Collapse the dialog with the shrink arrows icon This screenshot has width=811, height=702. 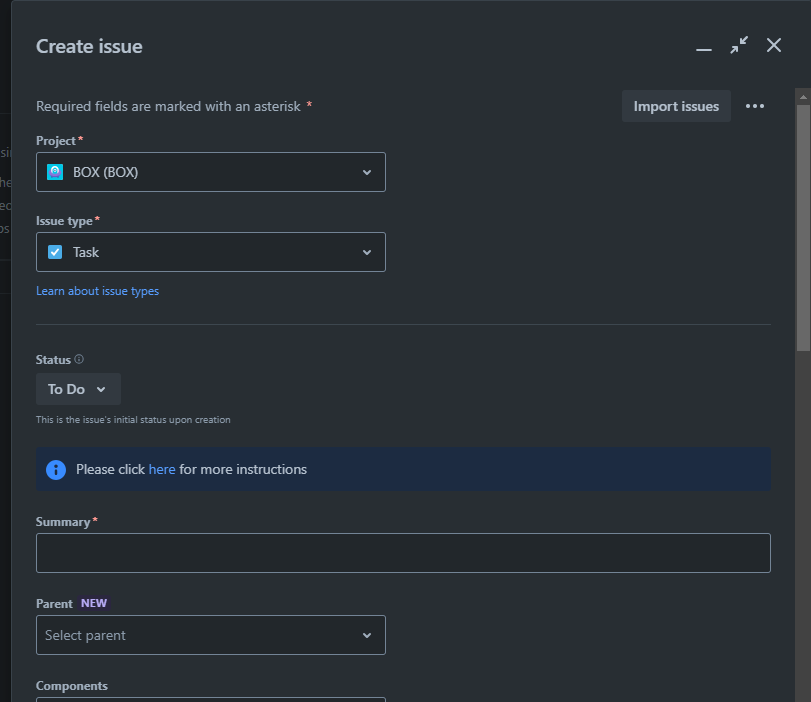pyautogui.click(x=739, y=46)
